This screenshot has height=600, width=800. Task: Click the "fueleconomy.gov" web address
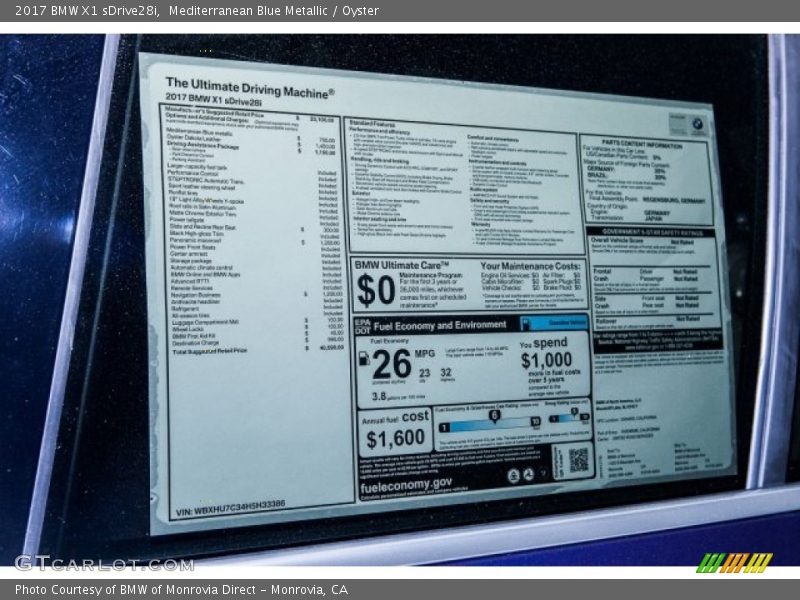pyautogui.click(x=406, y=485)
